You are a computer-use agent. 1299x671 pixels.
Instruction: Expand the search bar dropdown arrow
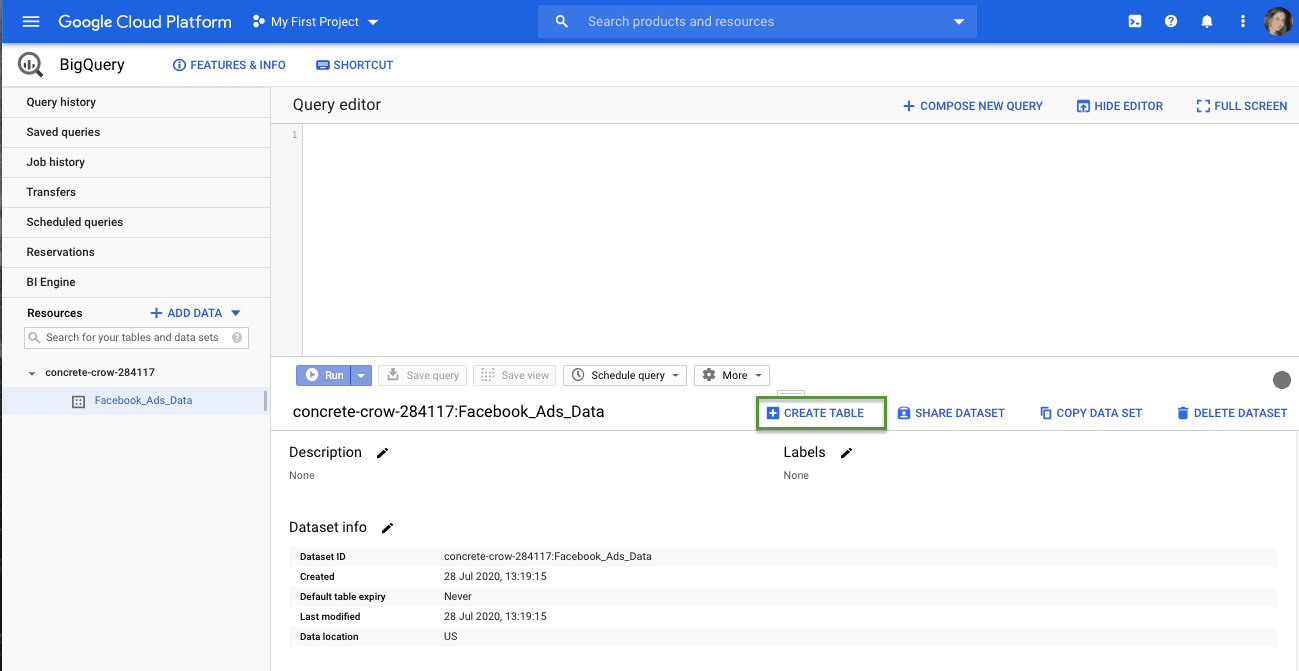coord(959,21)
